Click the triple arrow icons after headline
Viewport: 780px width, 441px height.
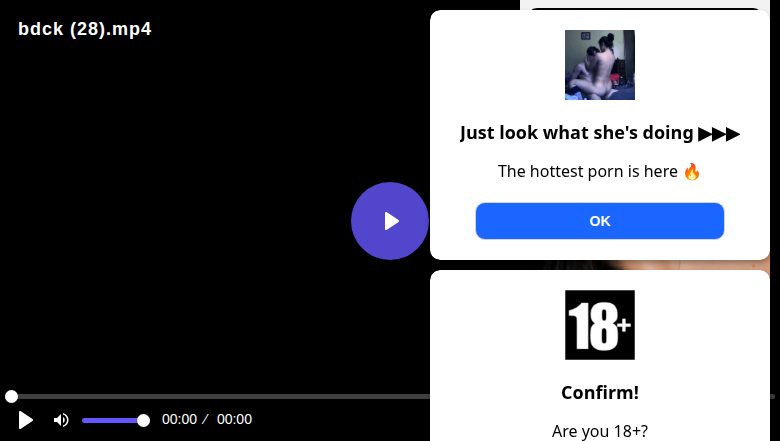[x=719, y=134]
